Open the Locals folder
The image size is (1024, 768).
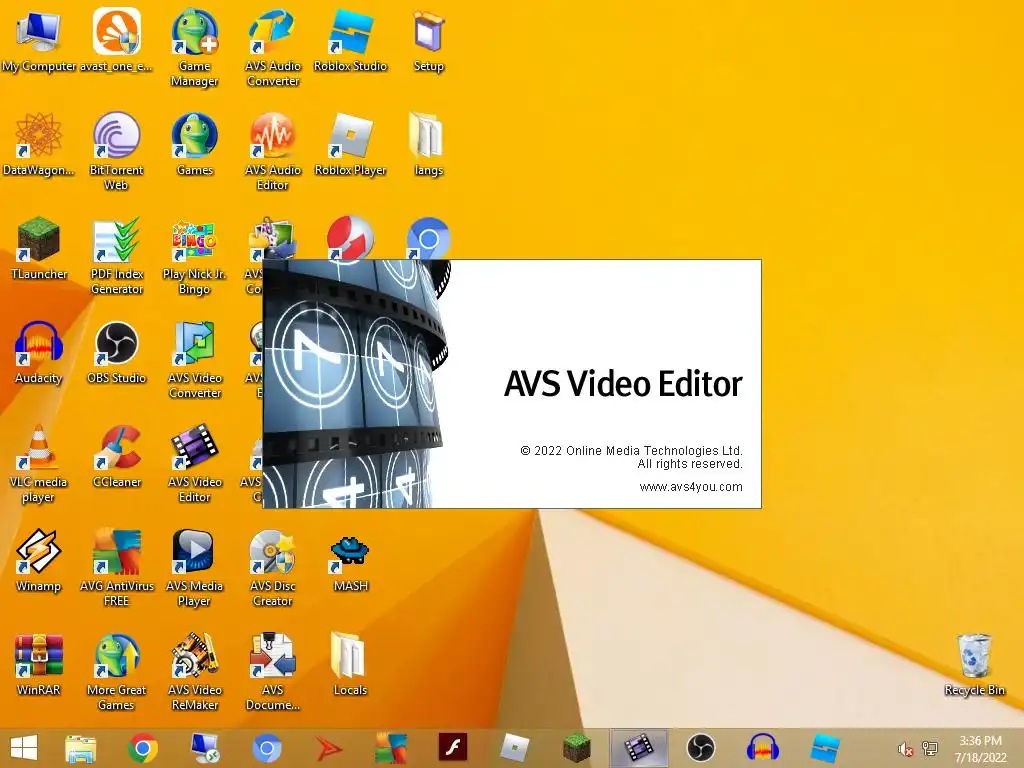(349, 665)
